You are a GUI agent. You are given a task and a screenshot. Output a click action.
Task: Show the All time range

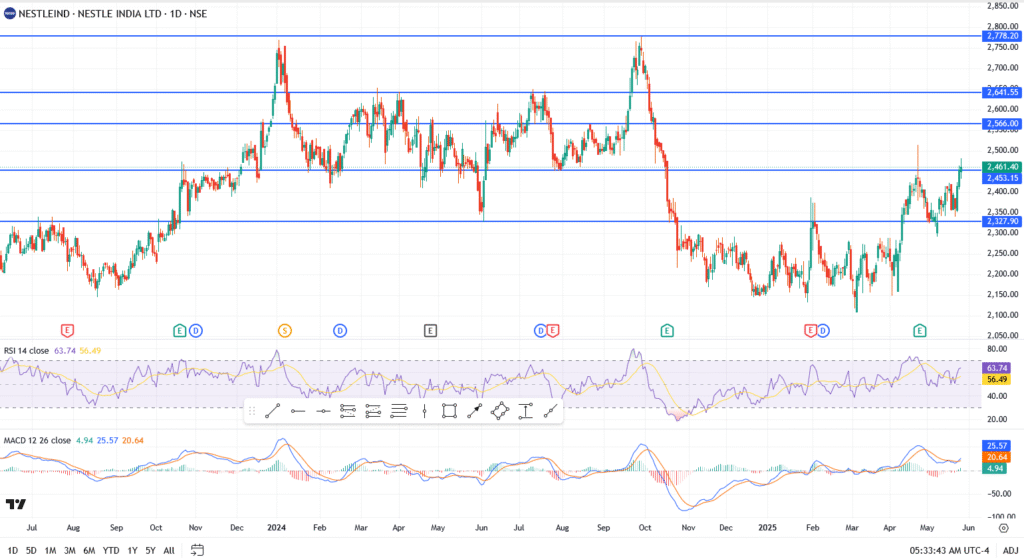click(x=168, y=551)
